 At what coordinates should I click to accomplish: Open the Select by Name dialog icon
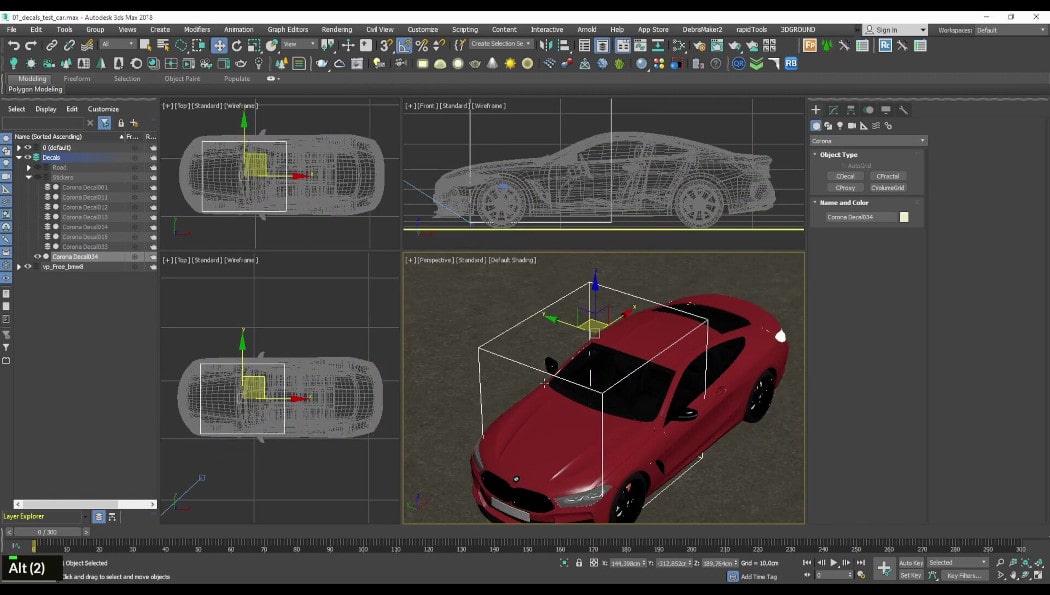163,46
